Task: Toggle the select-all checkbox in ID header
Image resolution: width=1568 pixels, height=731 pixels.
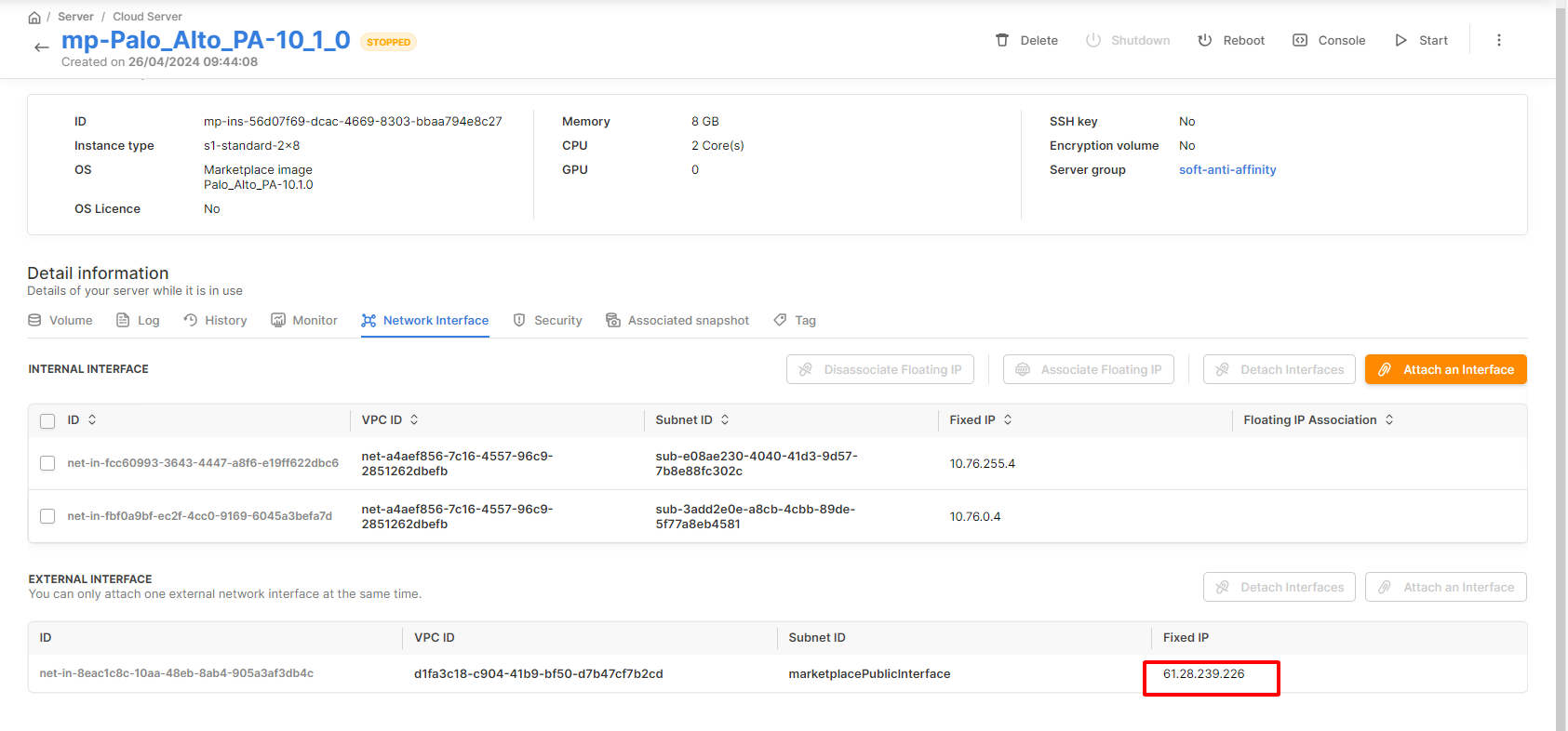Action: coord(47,421)
